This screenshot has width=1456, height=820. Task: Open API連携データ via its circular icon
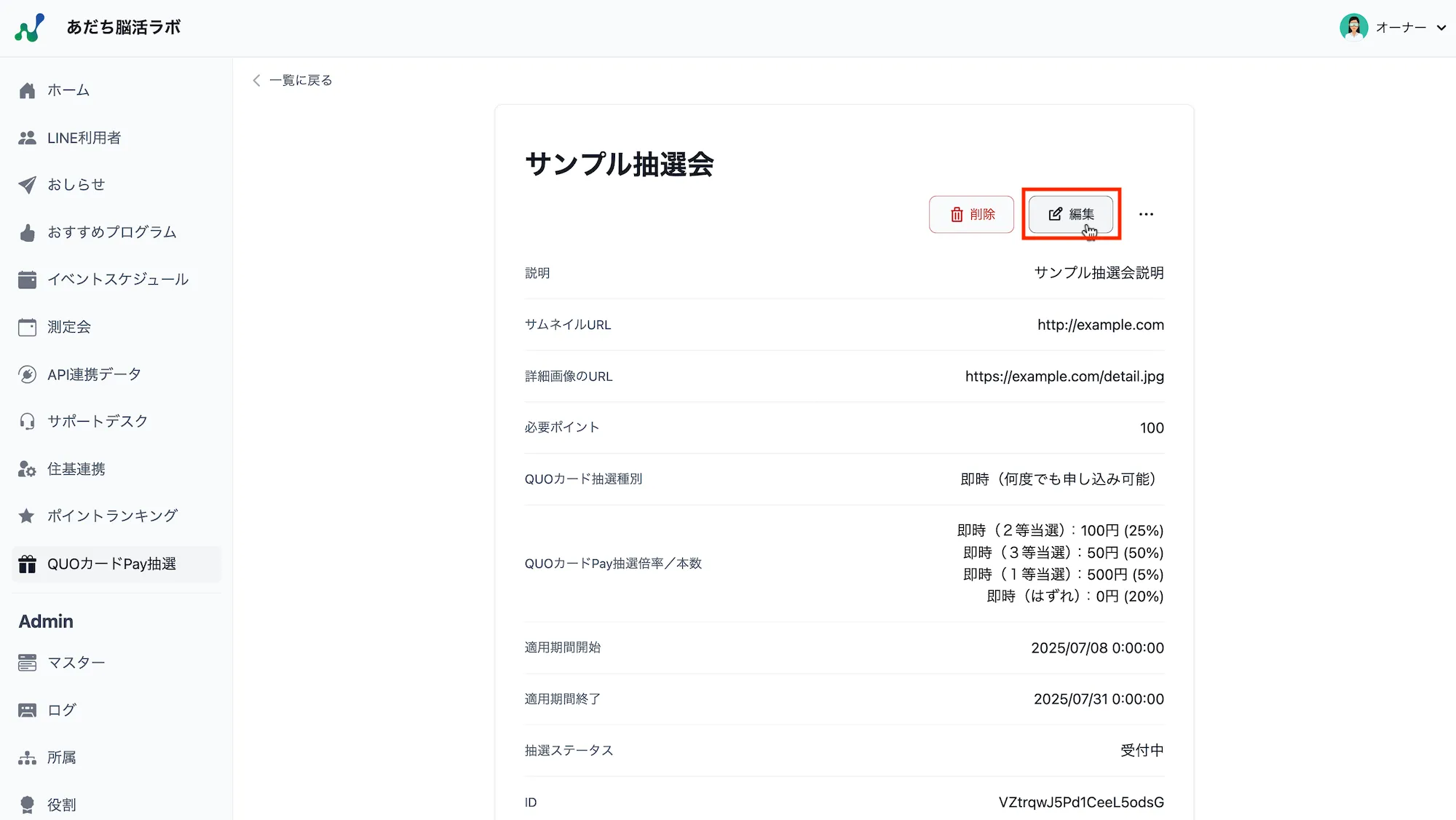point(27,374)
